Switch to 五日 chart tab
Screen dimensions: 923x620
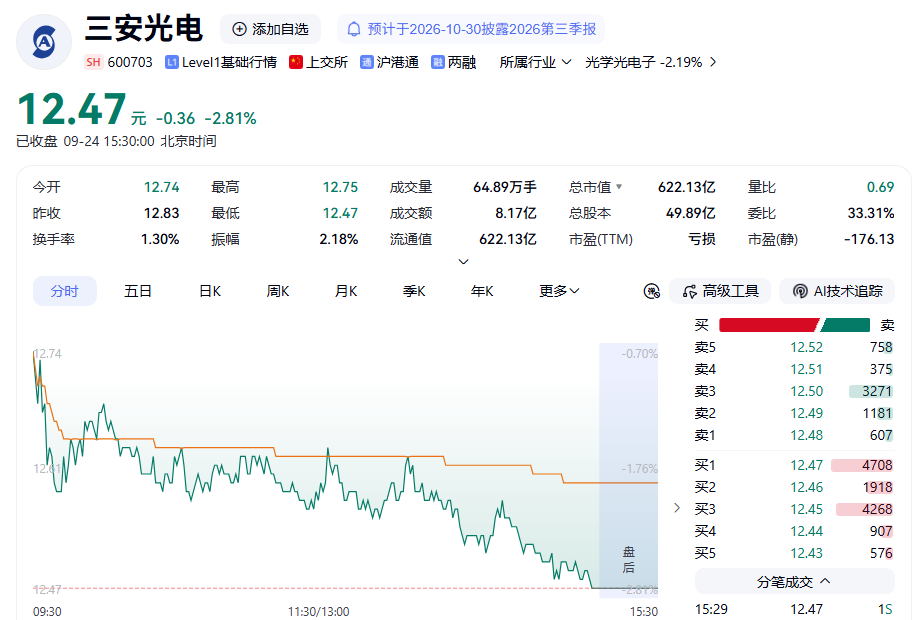138,291
